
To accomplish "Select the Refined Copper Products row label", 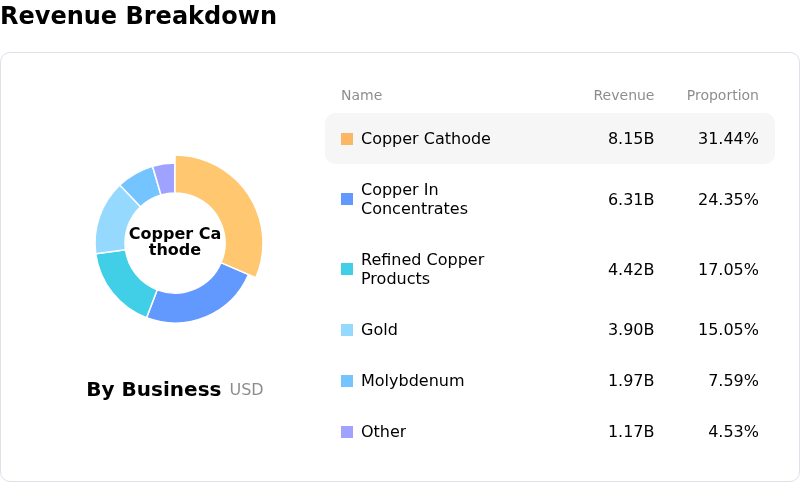I will pos(422,269).
